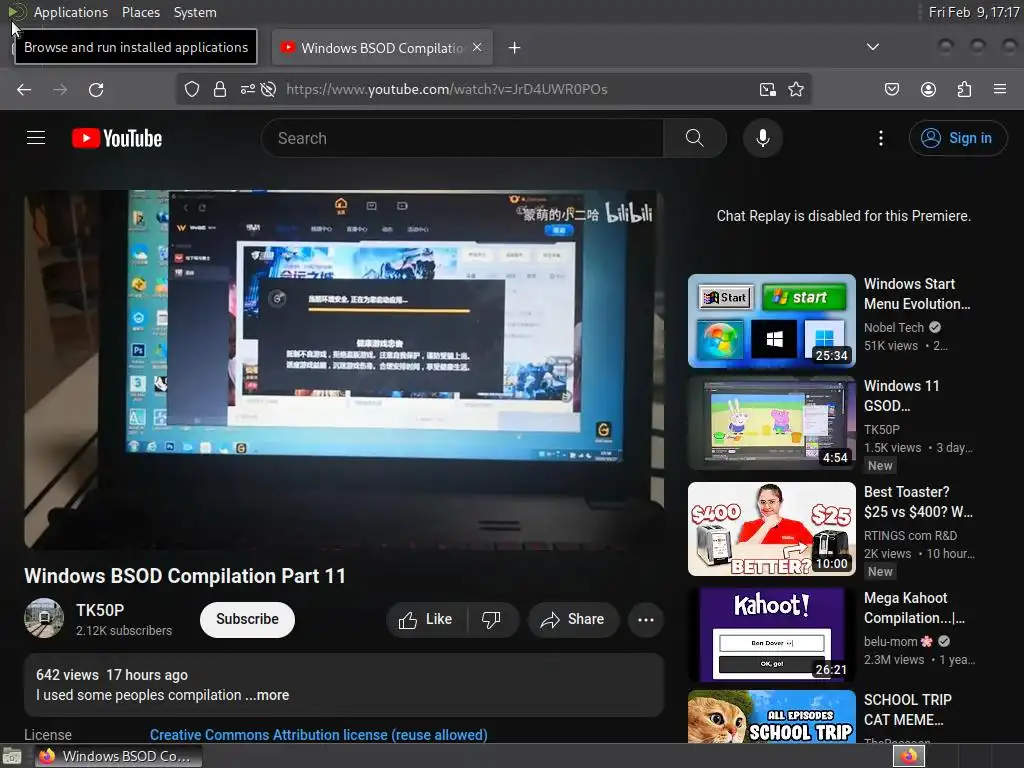The width and height of the screenshot is (1024, 768).
Task: Open Firefox extensions puzzle icon
Action: point(964,89)
